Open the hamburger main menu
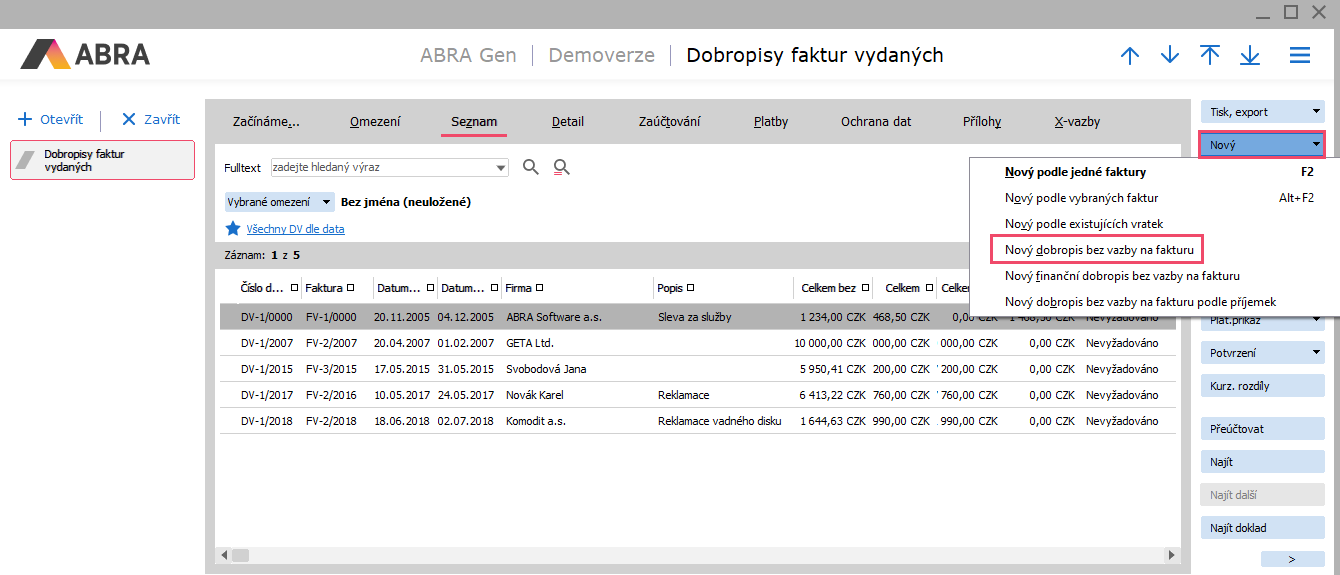The width and height of the screenshot is (1340, 575). (x=1300, y=56)
